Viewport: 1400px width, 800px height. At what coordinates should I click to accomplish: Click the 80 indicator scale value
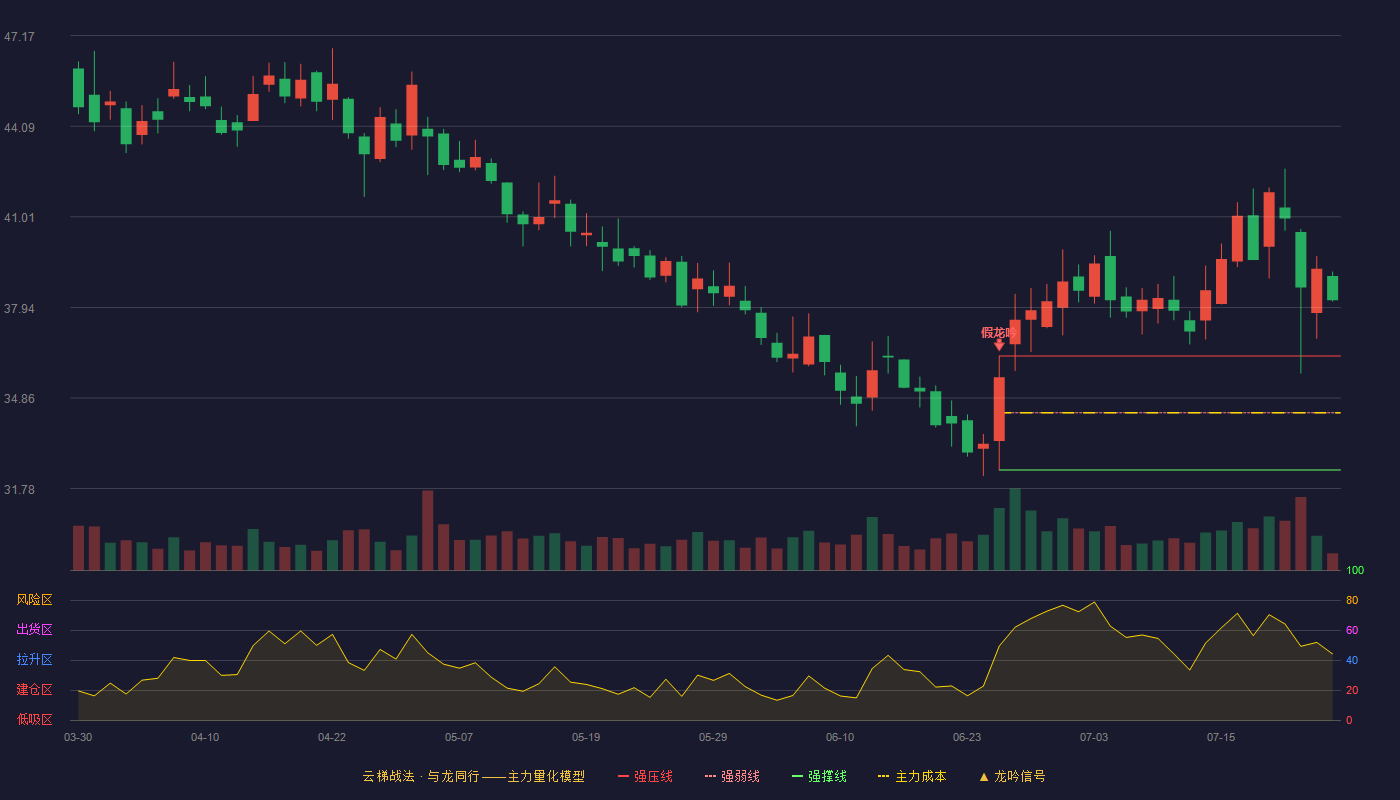[x=1352, y=601]
